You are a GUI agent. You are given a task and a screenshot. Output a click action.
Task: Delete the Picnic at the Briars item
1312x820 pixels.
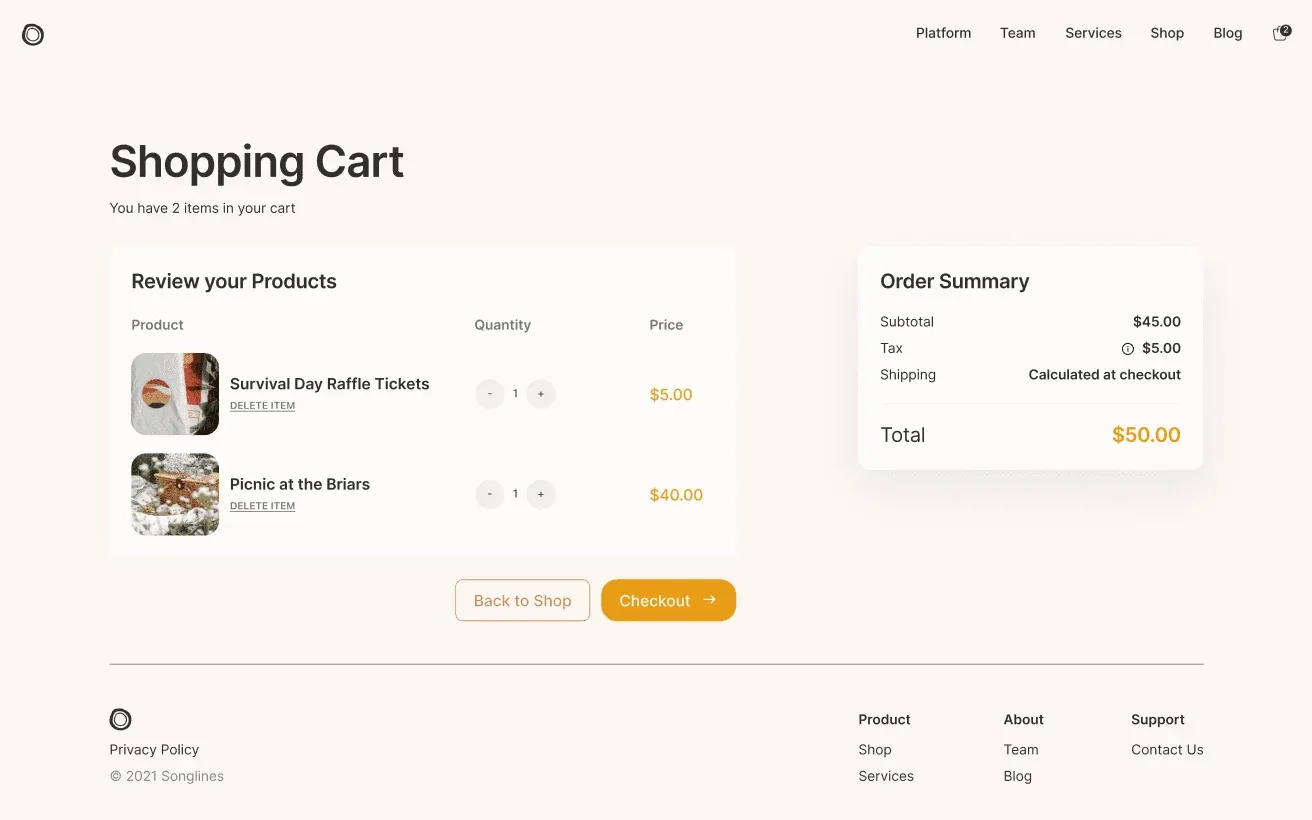pyautogui.click(x=262, y=506)
